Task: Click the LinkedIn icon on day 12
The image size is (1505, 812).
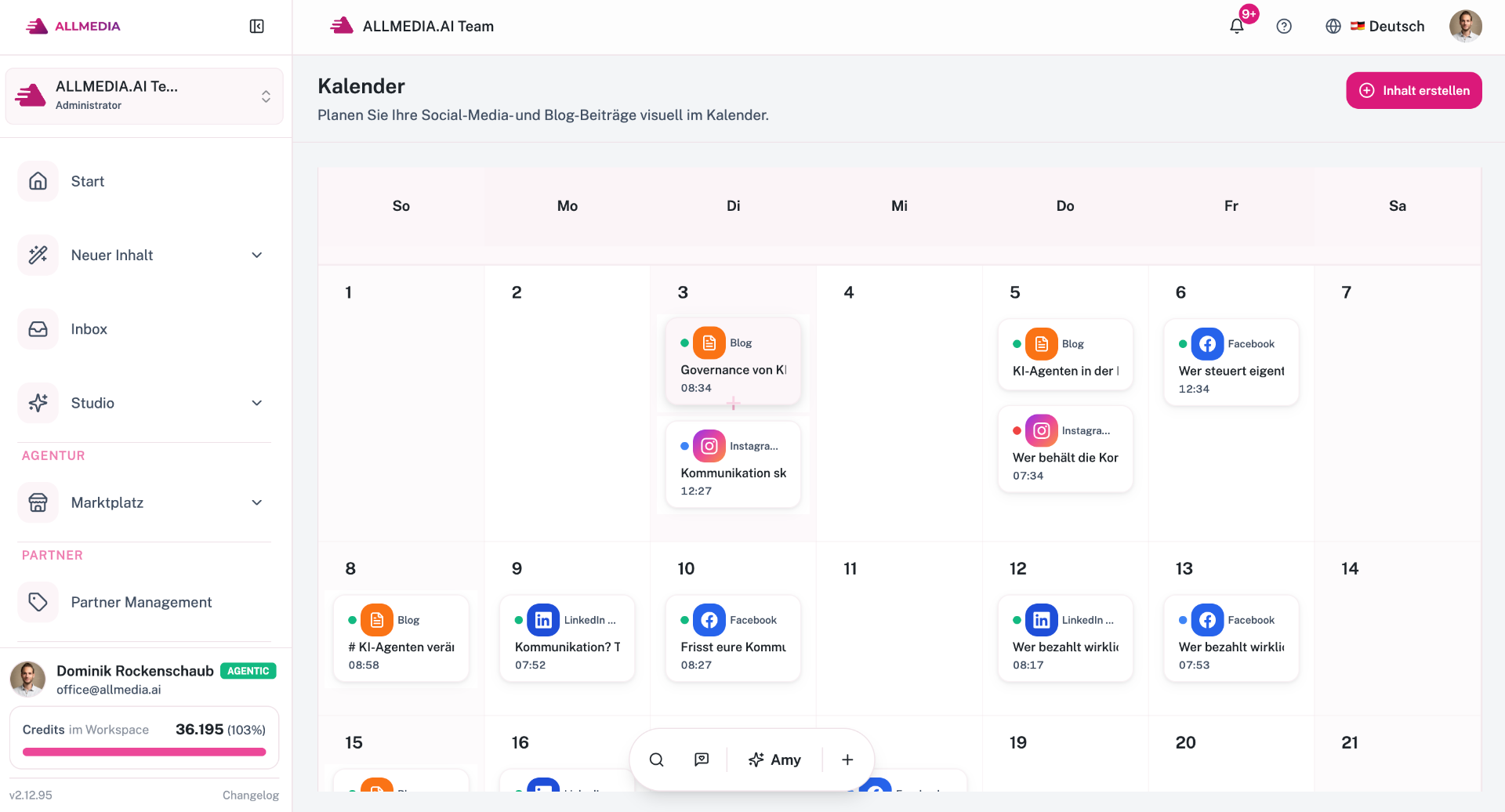Action: point(1042,620)
